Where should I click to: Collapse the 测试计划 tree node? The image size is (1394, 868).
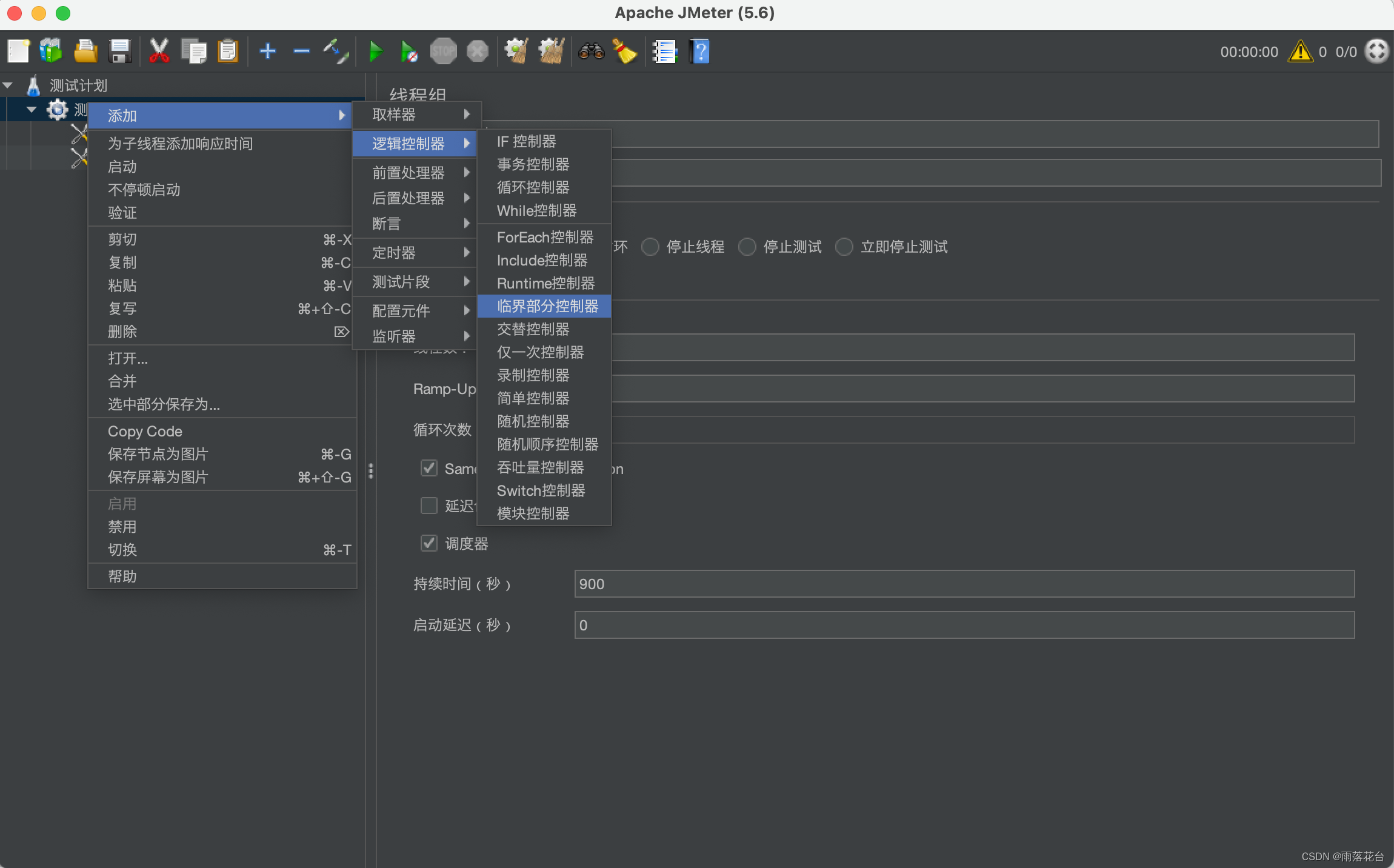pos(8,85)
